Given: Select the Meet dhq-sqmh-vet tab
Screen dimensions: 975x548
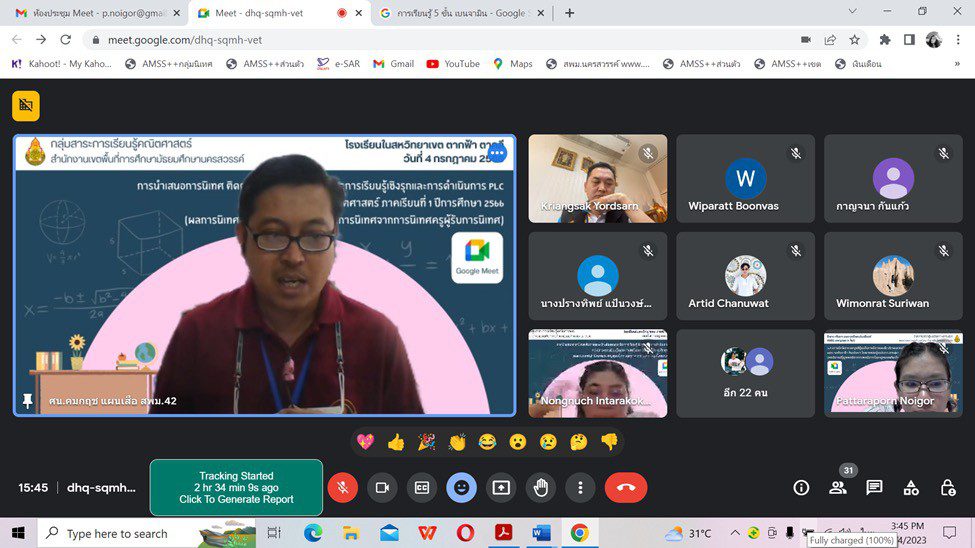Looking at the screenshot, I should point(280,12).
